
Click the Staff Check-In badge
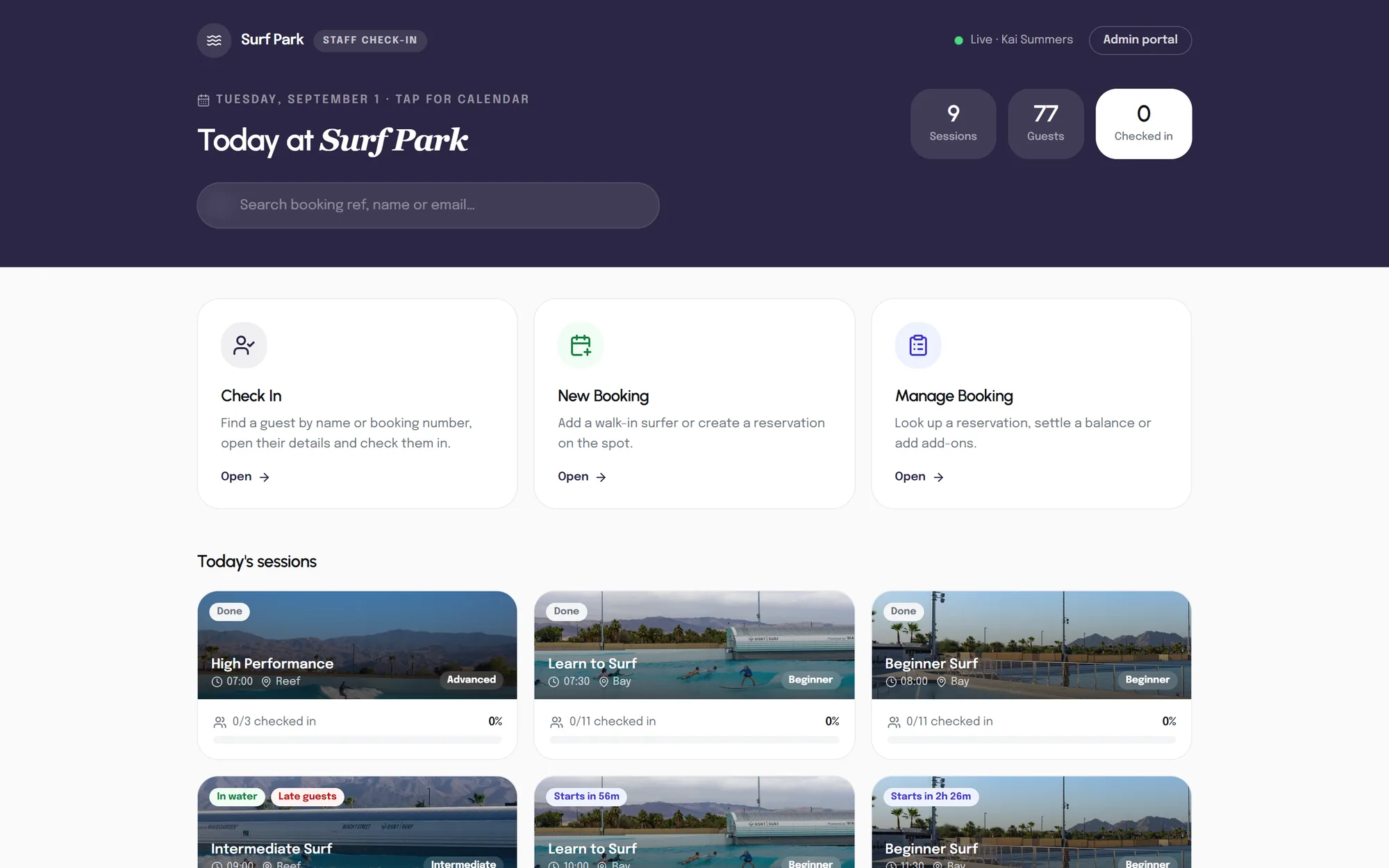click(x=370, y=40)
